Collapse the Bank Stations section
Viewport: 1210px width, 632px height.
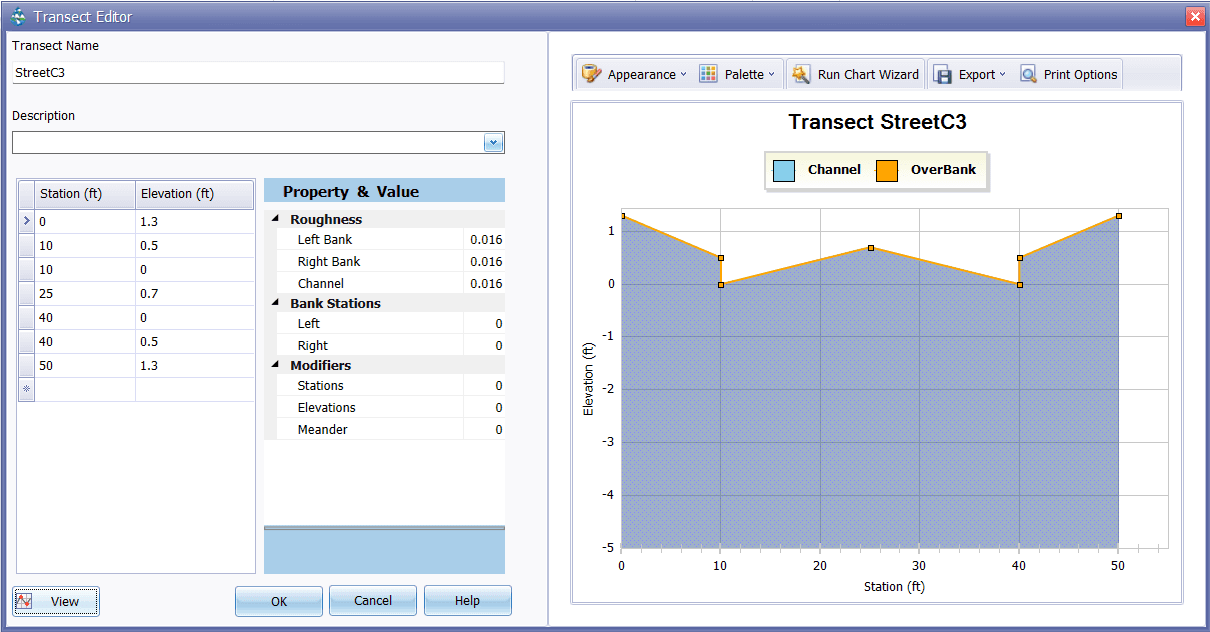[x=277, y=303]
